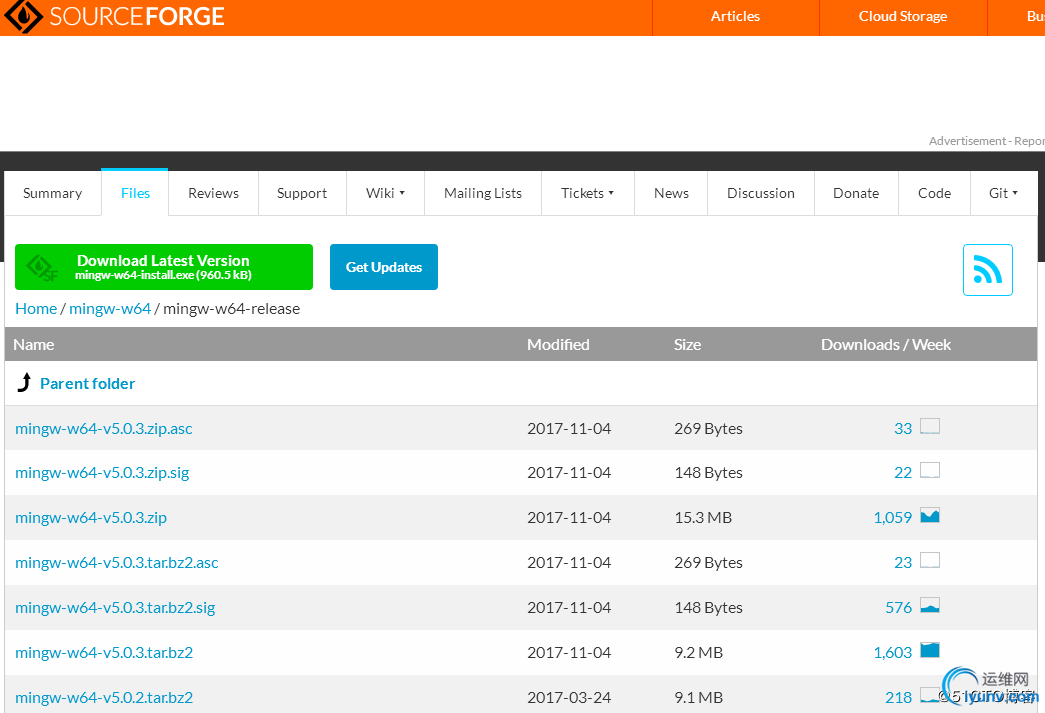
Task: Click the Get Updates button
Action: point(384,267)
